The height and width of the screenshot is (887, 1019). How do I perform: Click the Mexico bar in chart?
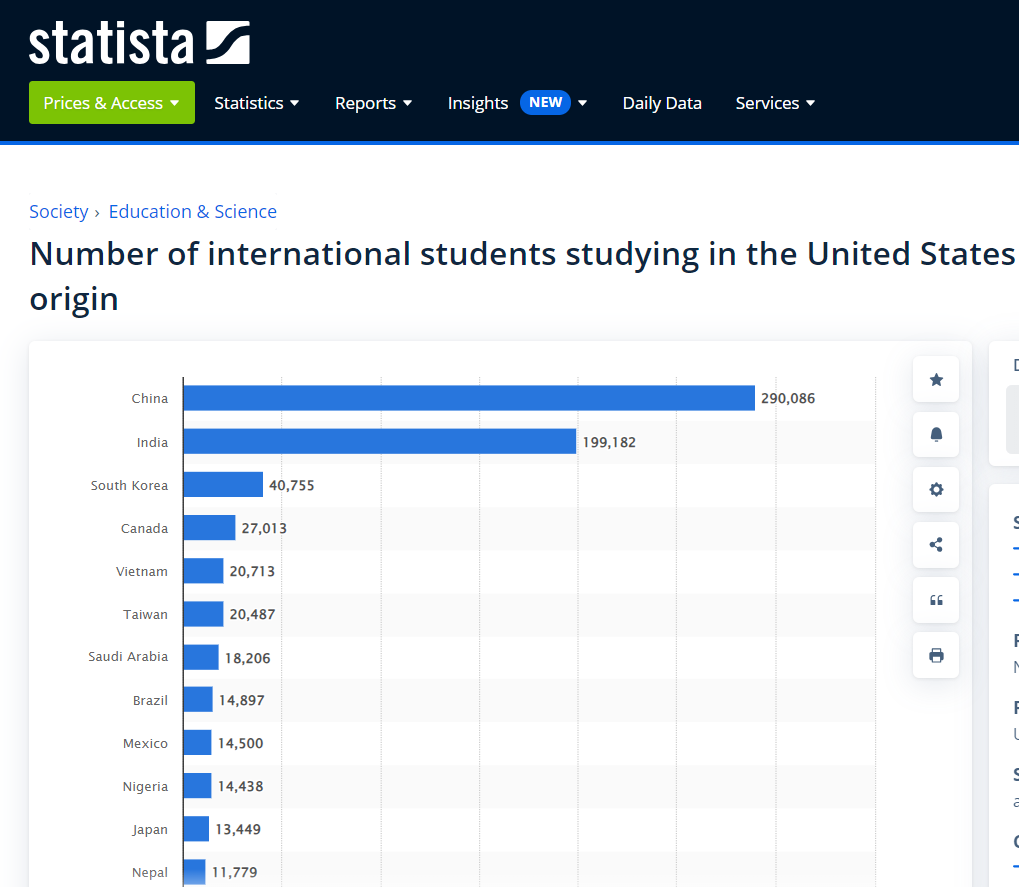pos(198,743)
